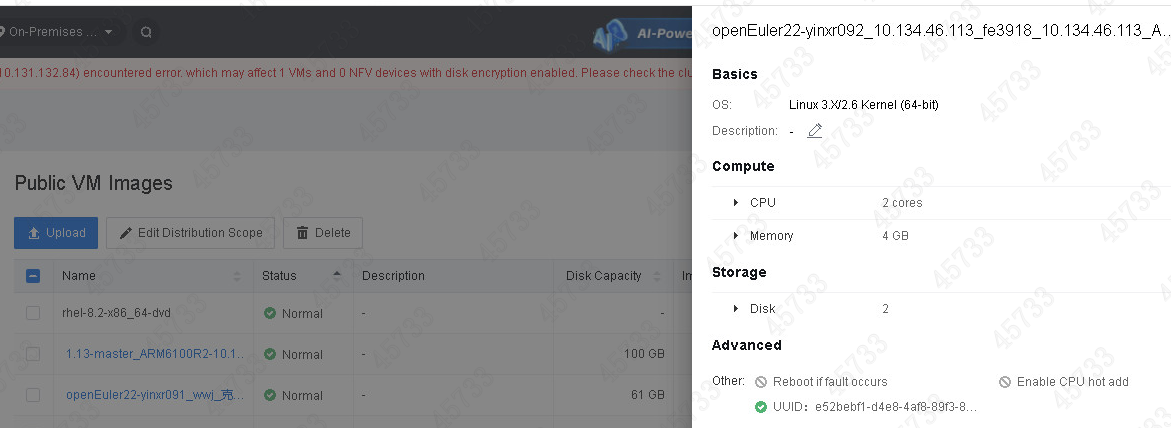Check the rhel-8.2-x86_64-dvd row checkbox
1171x428 pixels.
pyautogui.click(x=33, y=313)
